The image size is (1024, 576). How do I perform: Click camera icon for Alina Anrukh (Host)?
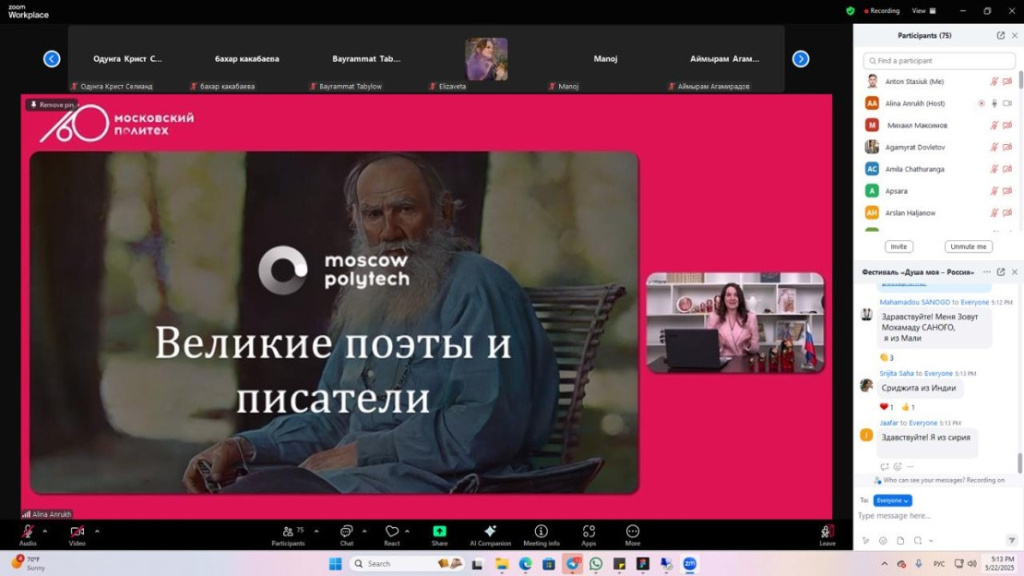pos(1007,103)
